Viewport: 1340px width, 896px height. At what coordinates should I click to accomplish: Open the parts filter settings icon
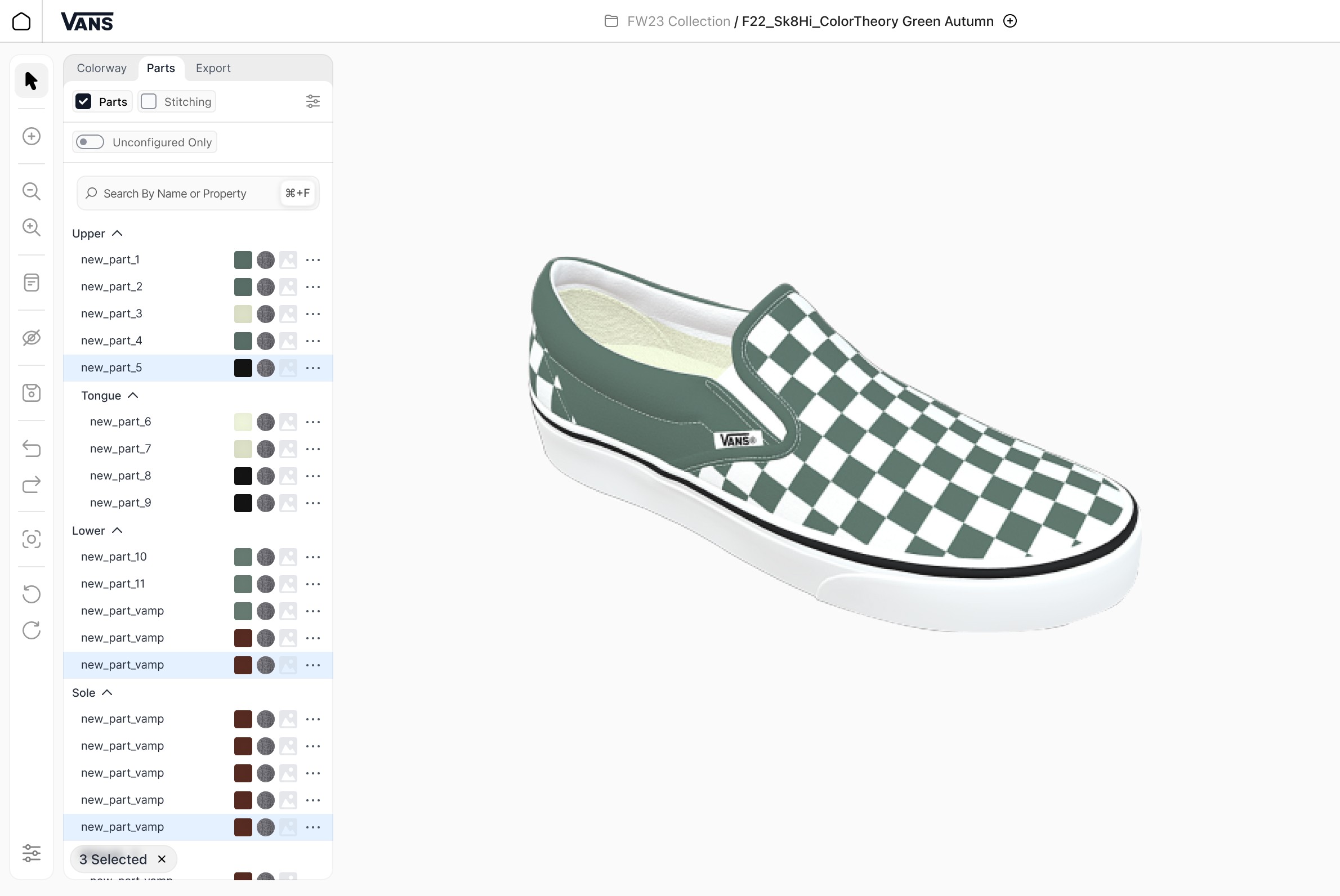click(312, 102)
